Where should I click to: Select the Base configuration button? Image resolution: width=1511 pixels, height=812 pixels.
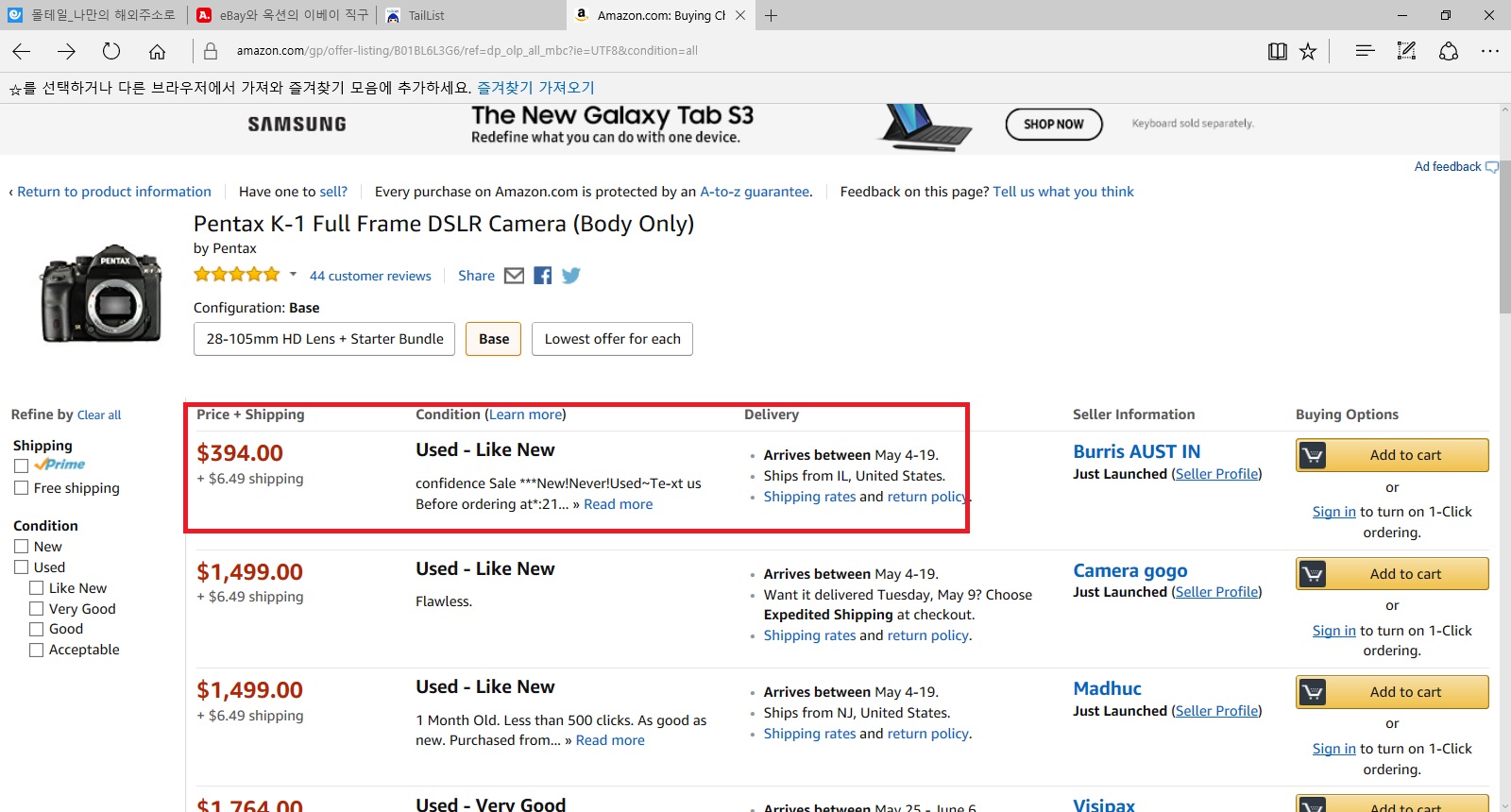[x=494, y=339]
